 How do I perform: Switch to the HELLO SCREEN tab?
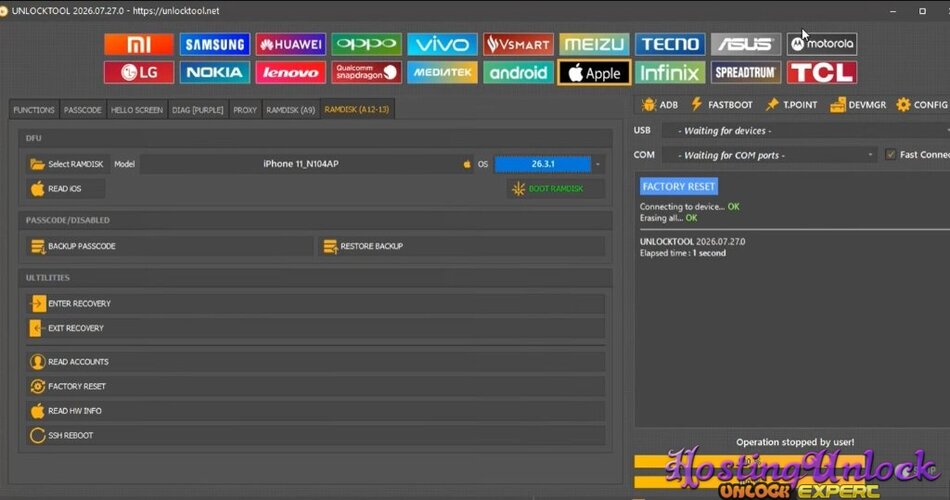[137, 110]
